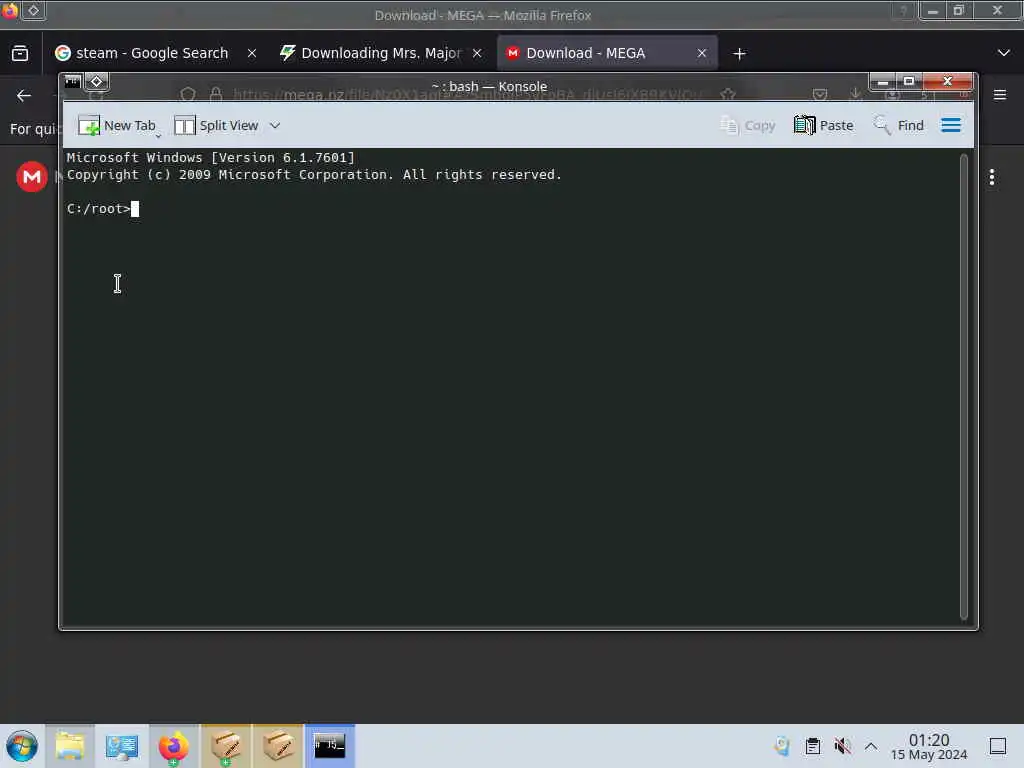Switch to the 'steam - Google Search' tab
This screenshot has width=1024, height=768.
[x=142, y=53]
